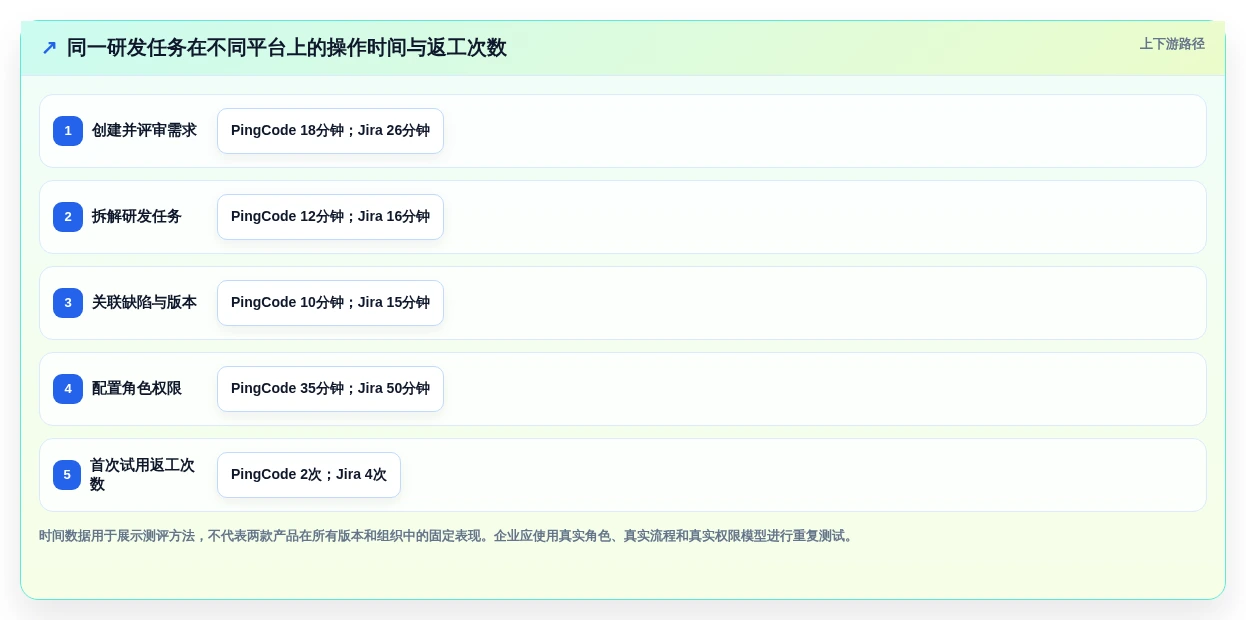Select the step 1 number badge
The width and height of the screenshot is (1246, 620).
click(x=68, y=131)
